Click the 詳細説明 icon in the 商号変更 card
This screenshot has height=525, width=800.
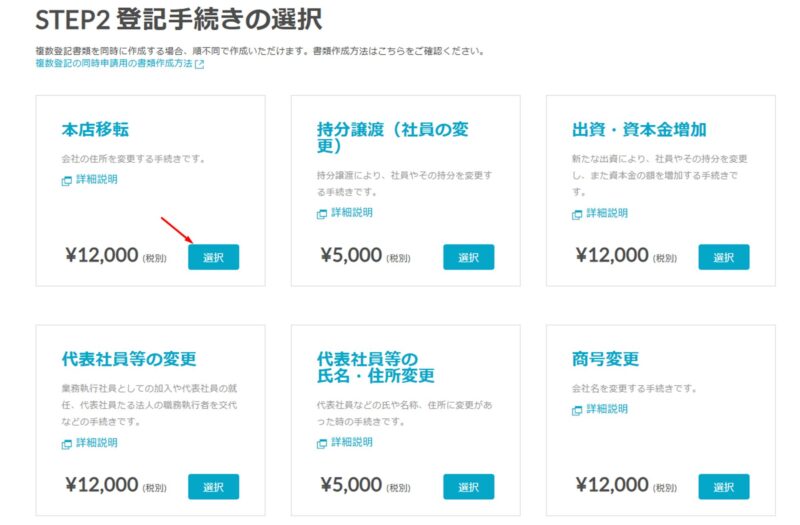[x=577, y=411]
